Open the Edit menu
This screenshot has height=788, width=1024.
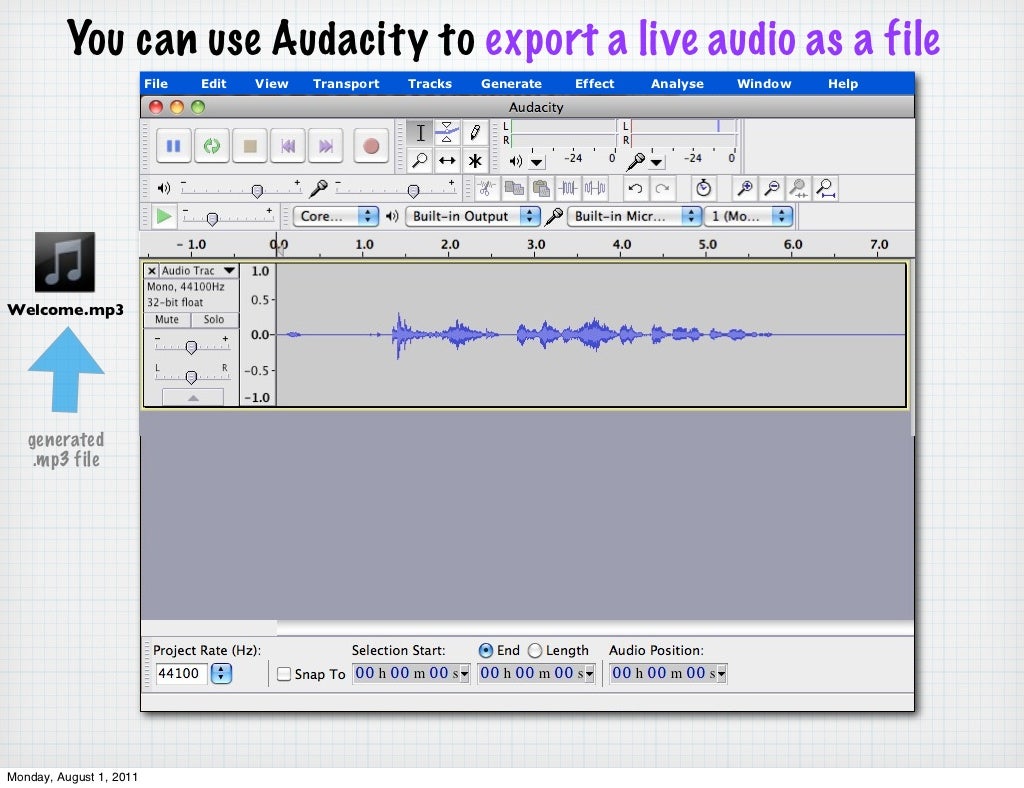click(x=214, y=84)
